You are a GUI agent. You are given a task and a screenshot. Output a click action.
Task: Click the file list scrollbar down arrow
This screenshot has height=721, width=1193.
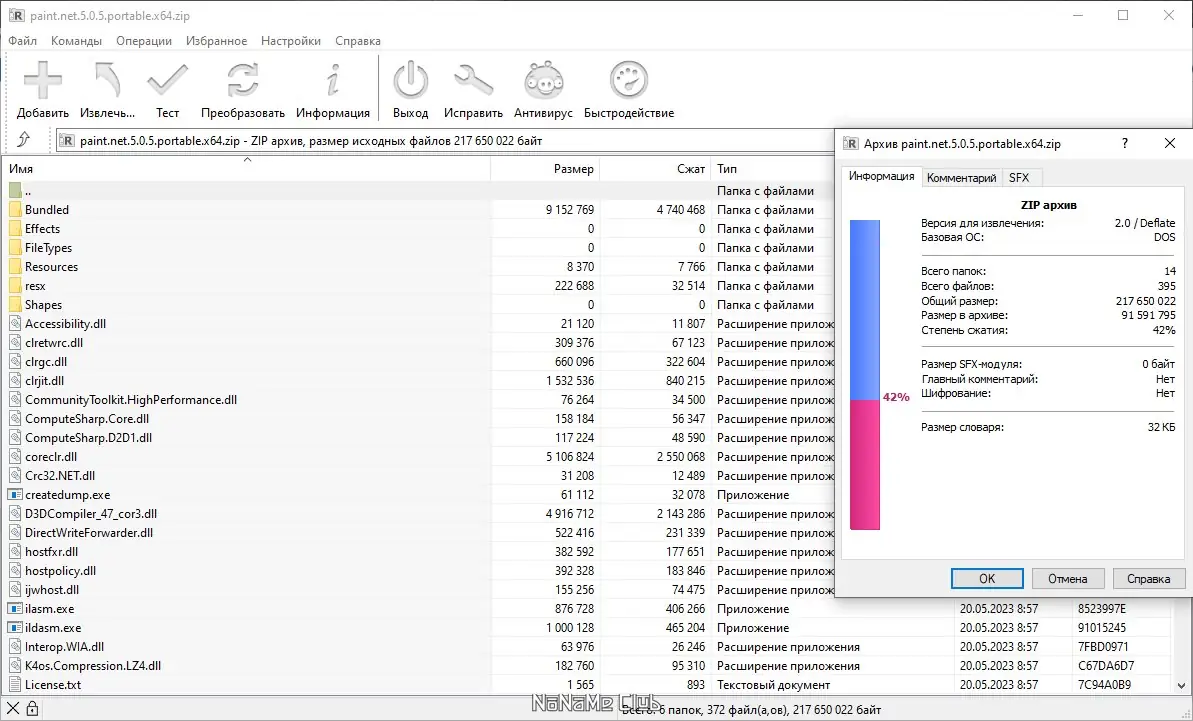pos(1182,686)
